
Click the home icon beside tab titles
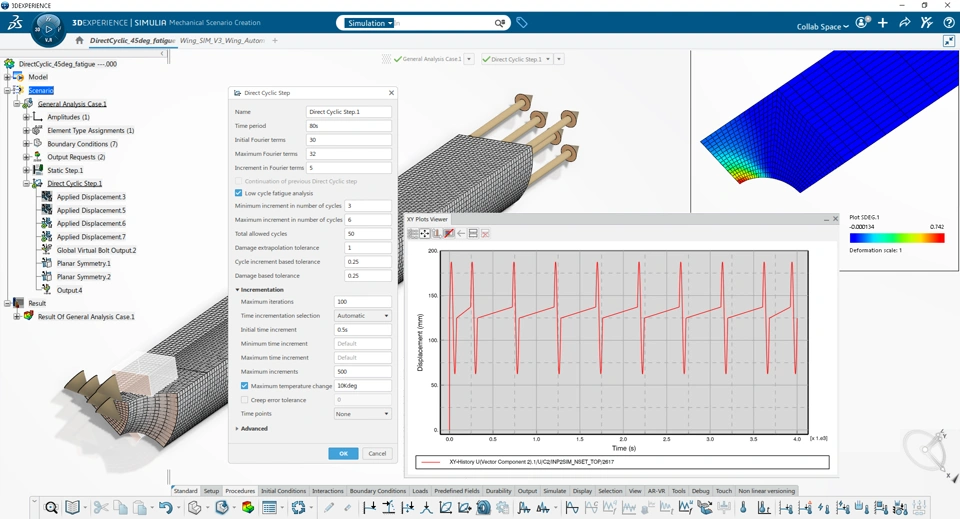click(79, 40)
